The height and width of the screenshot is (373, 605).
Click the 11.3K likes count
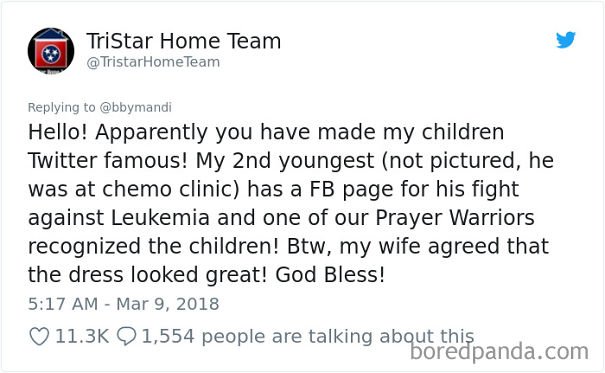[x=82, y=336]
